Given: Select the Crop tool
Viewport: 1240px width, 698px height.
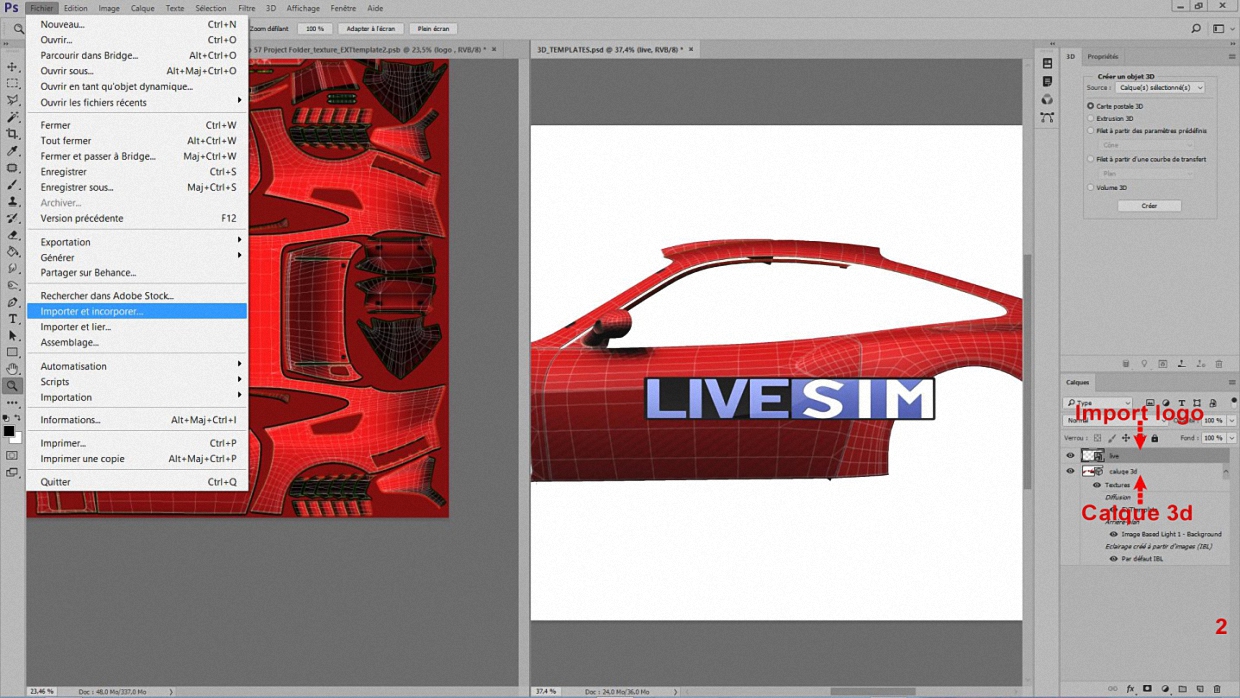Looking at the screenshot, I should coord(12,134).
